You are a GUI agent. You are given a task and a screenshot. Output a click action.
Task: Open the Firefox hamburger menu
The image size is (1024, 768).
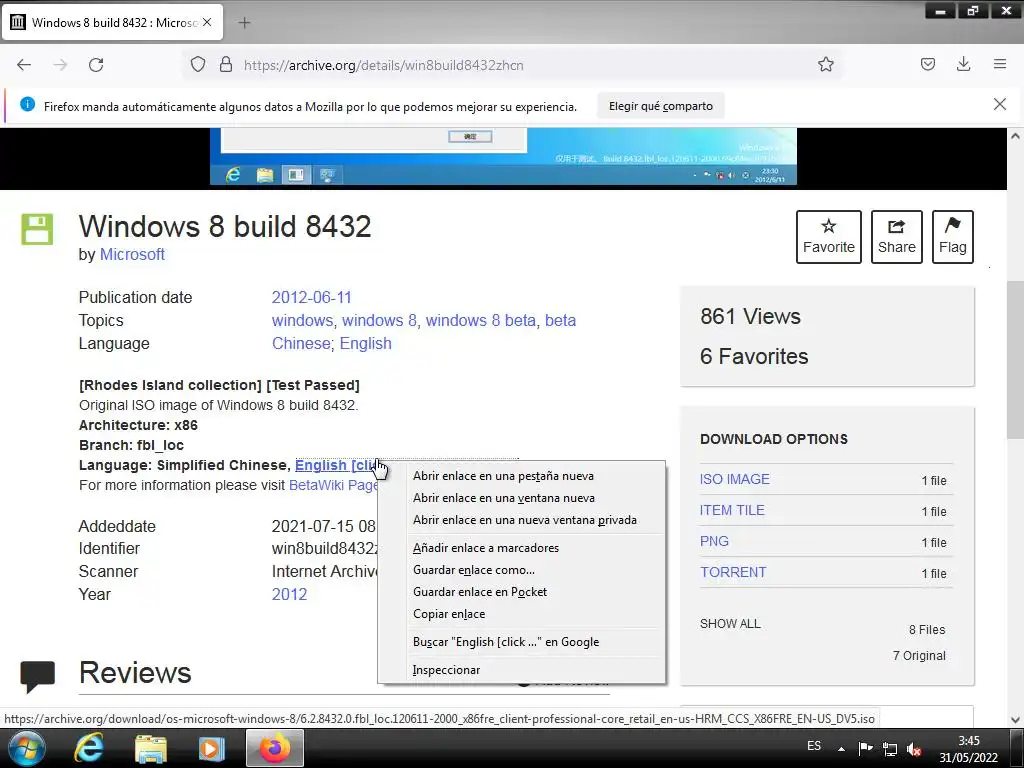(1000, 64)
